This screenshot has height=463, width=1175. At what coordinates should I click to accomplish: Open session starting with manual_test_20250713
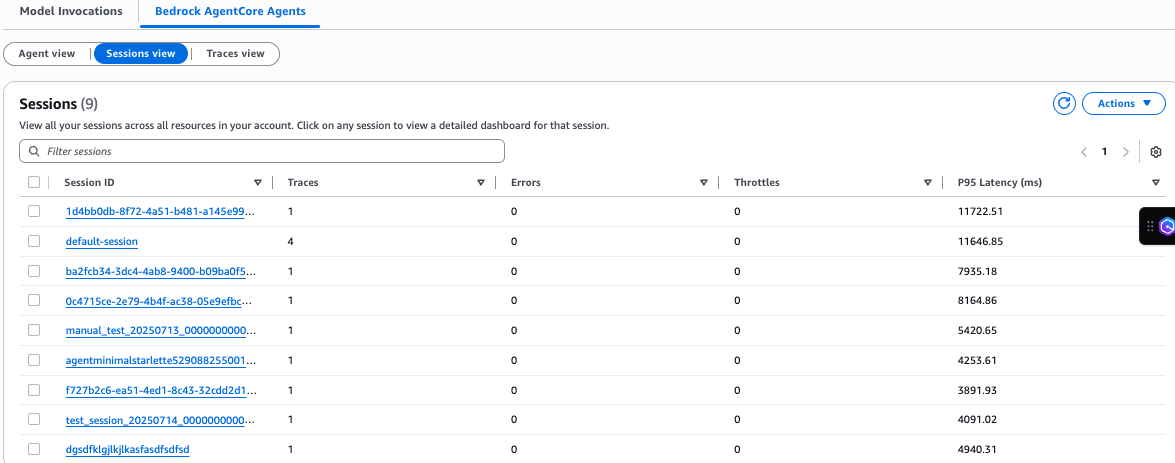point(161,330)
